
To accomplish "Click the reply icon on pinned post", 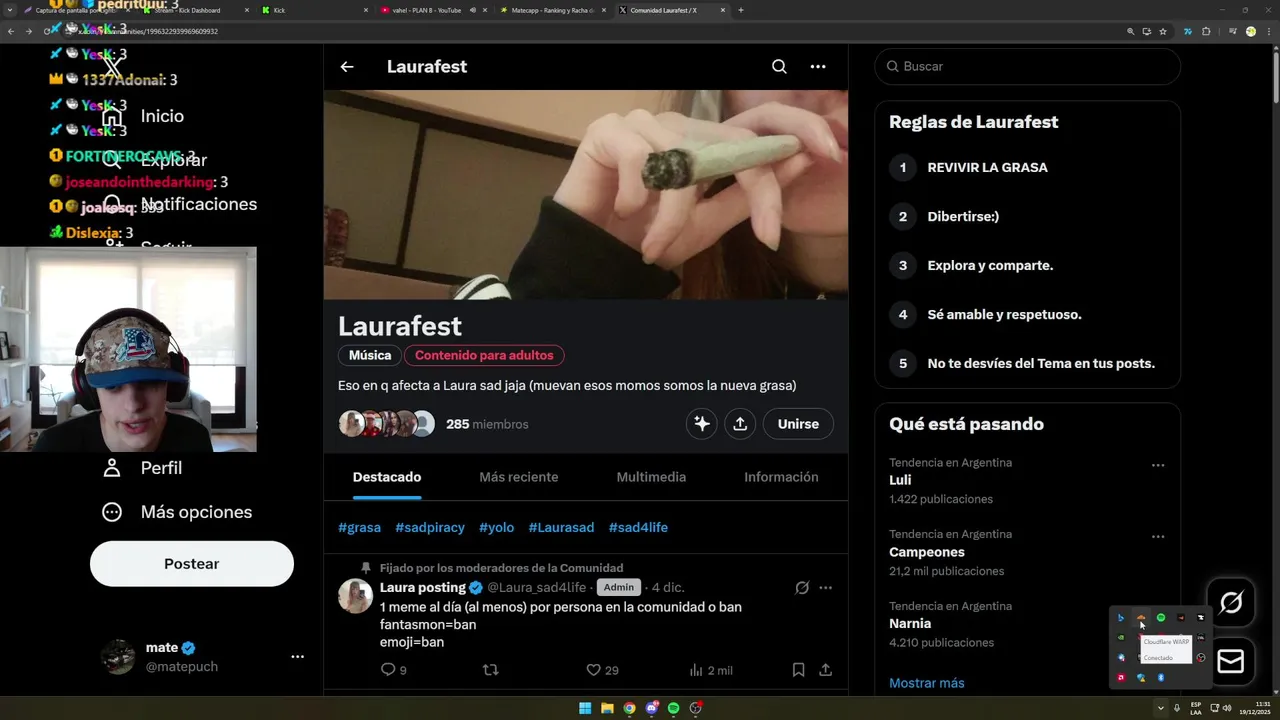I will coord(388,670).
